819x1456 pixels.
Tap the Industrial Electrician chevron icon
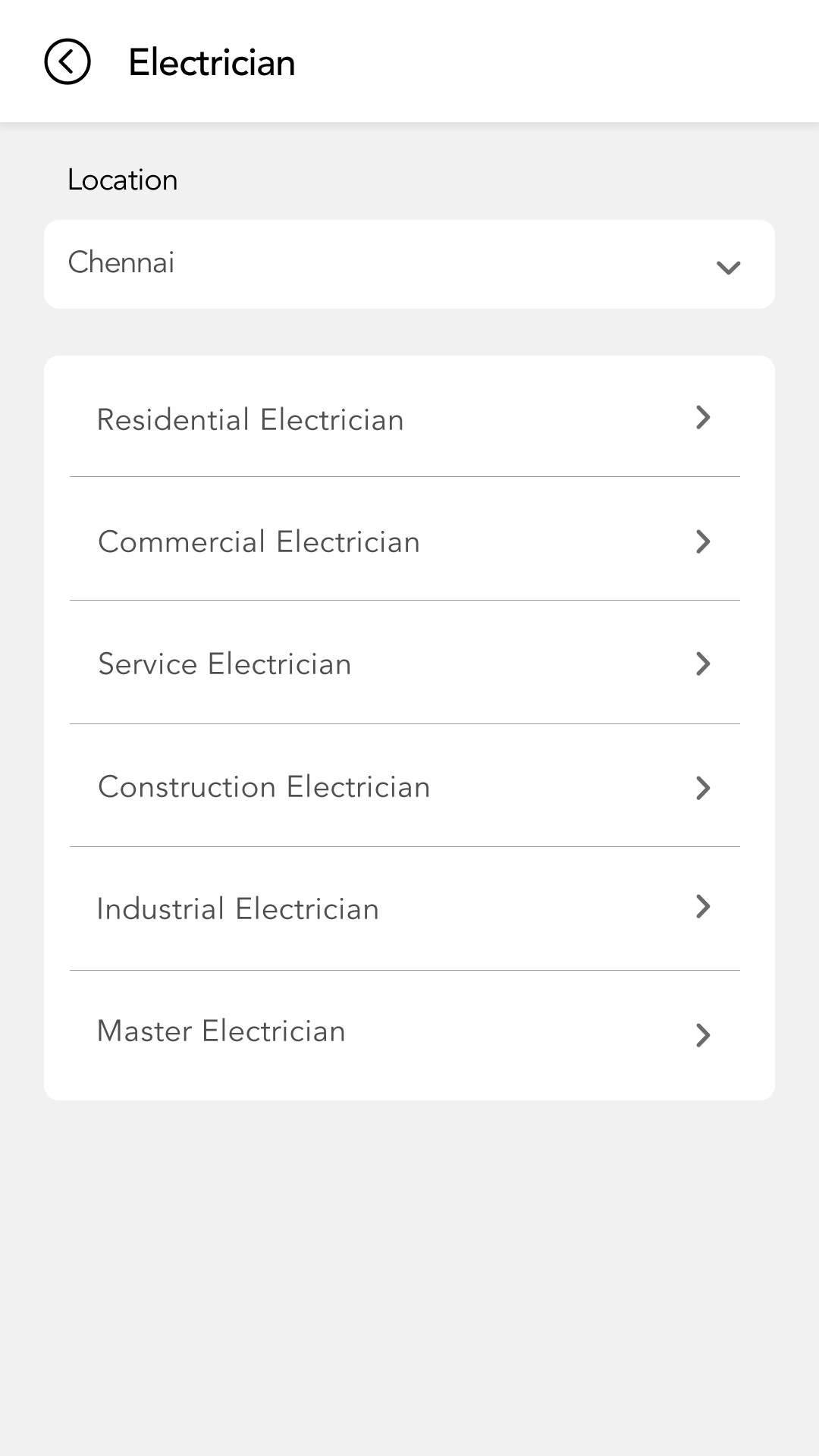click(x=703, y=906)
